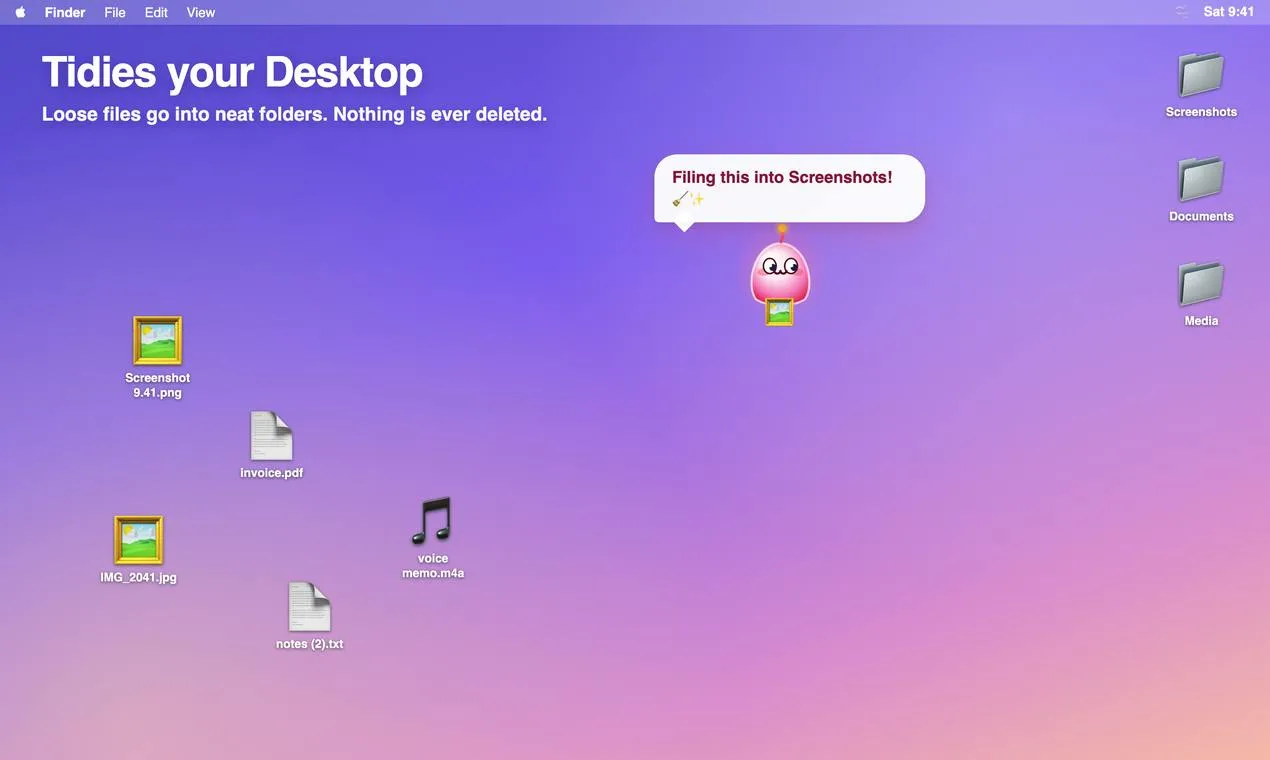Click the 'Screenshots' folder name label
The height and width of the screenshot is (760, 1270).
(x=1201, y=112)
